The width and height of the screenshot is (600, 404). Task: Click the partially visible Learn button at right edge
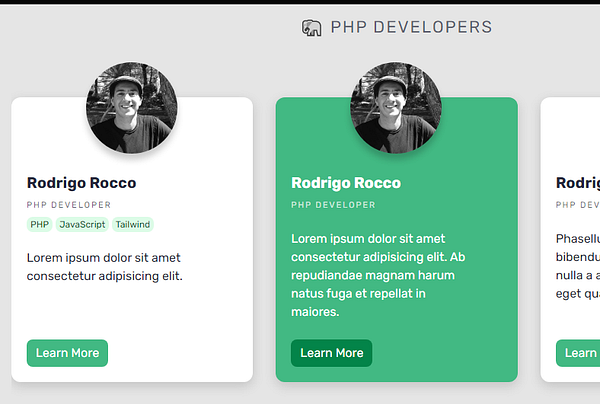point(579,353)
